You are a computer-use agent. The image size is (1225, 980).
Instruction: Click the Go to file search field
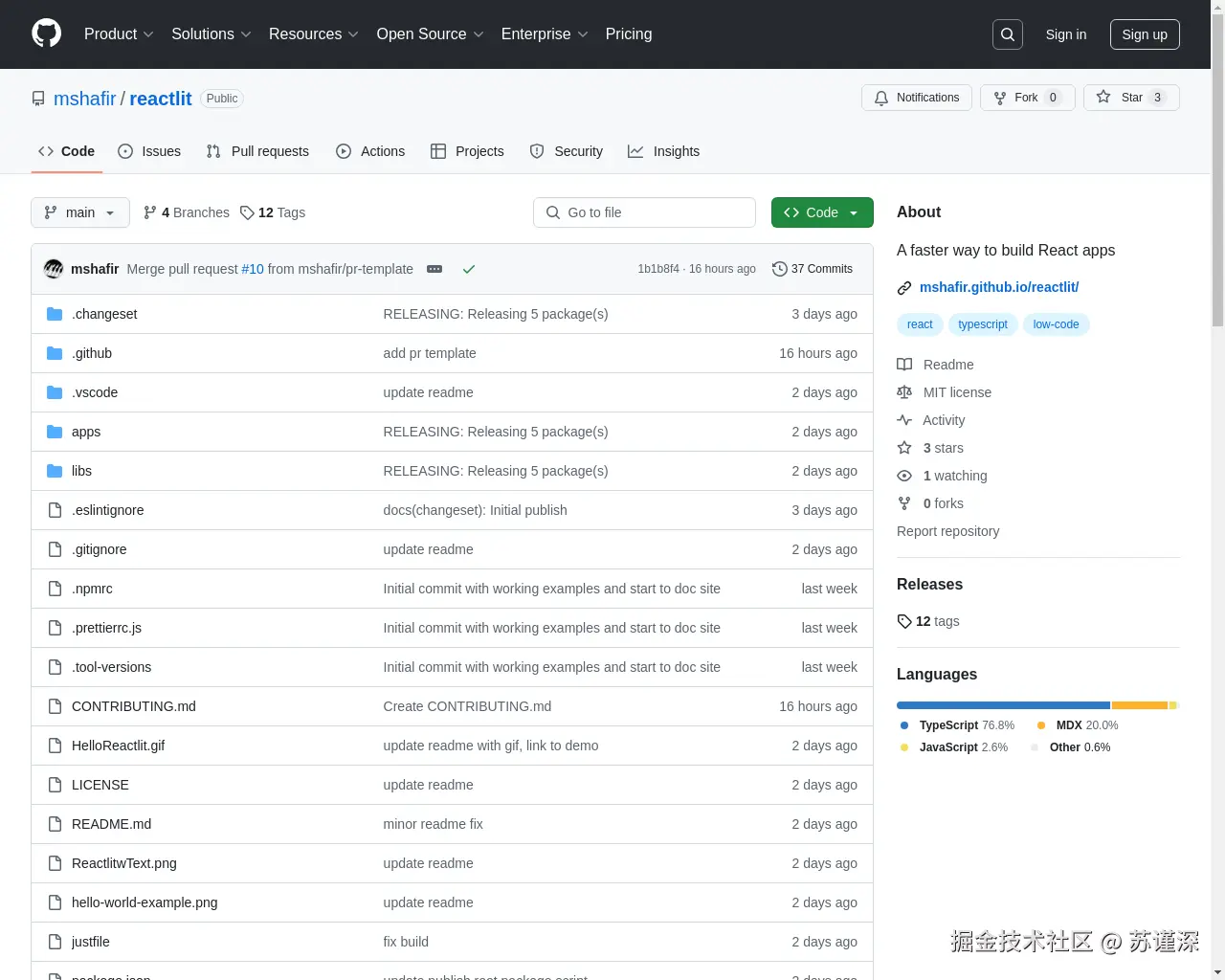click(644, 212)
